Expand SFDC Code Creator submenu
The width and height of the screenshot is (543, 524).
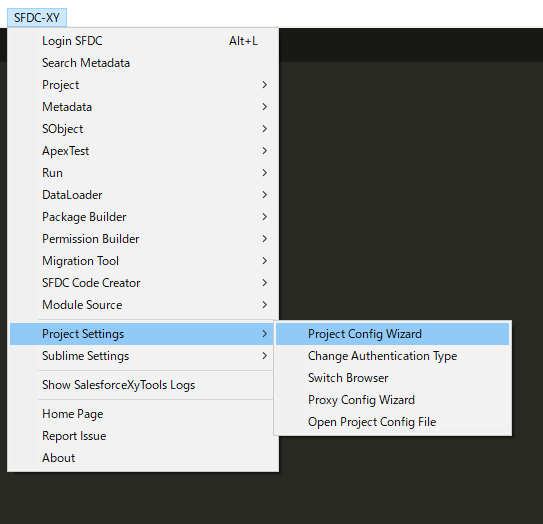[x=143, y=283]
